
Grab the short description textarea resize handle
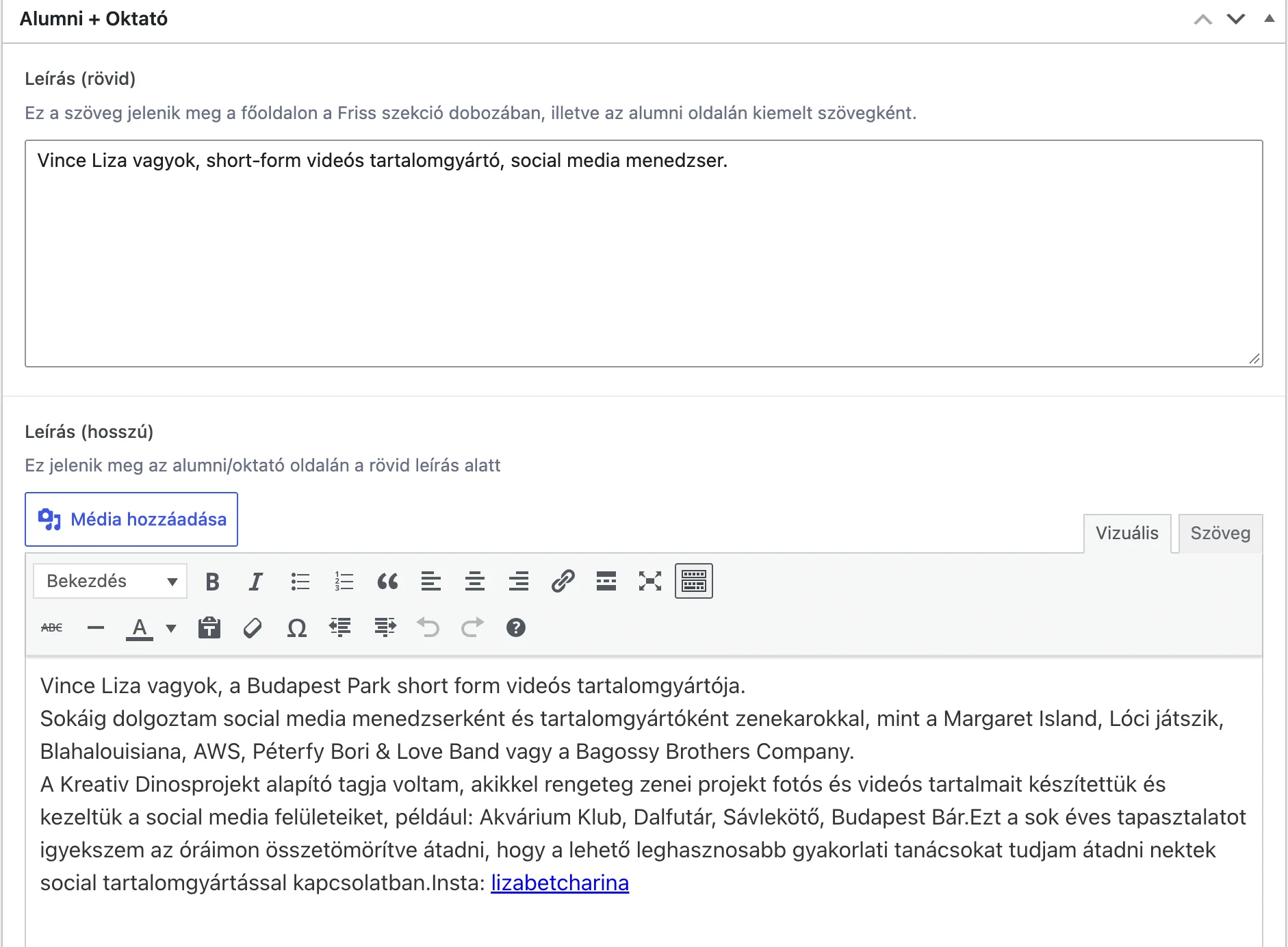pos(1254,359)
